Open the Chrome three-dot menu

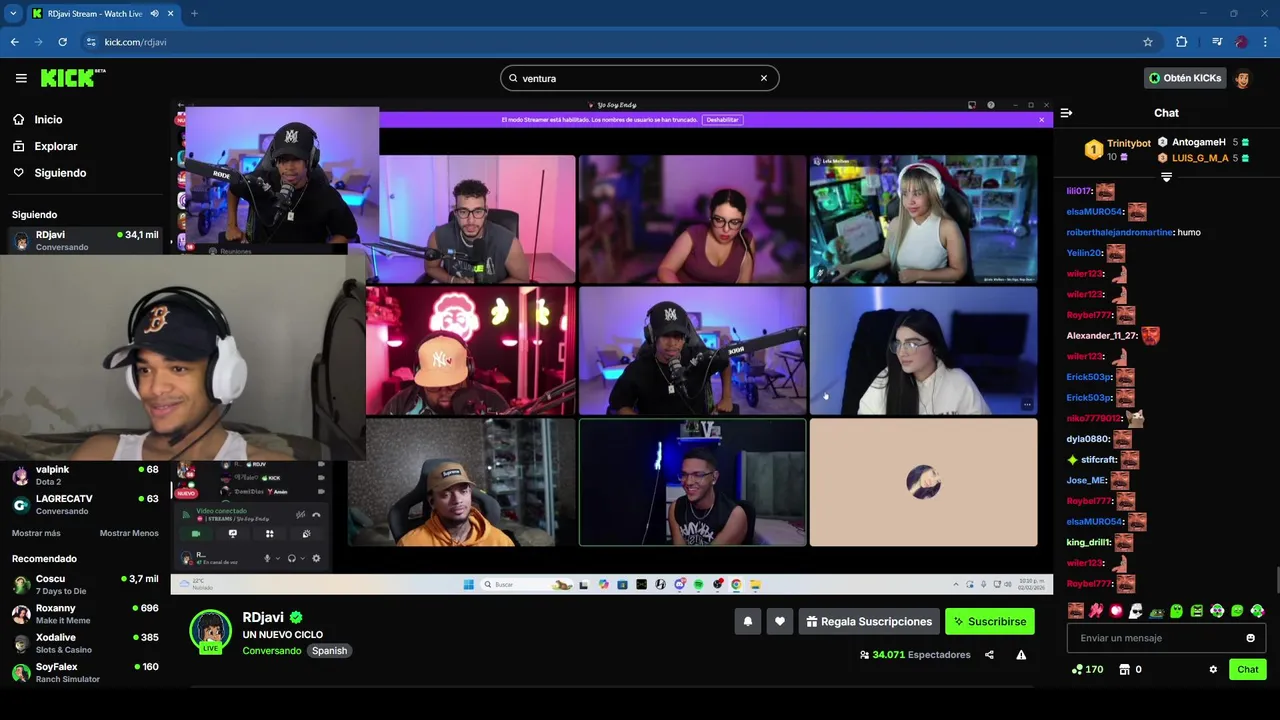[x=1266, y=42]
